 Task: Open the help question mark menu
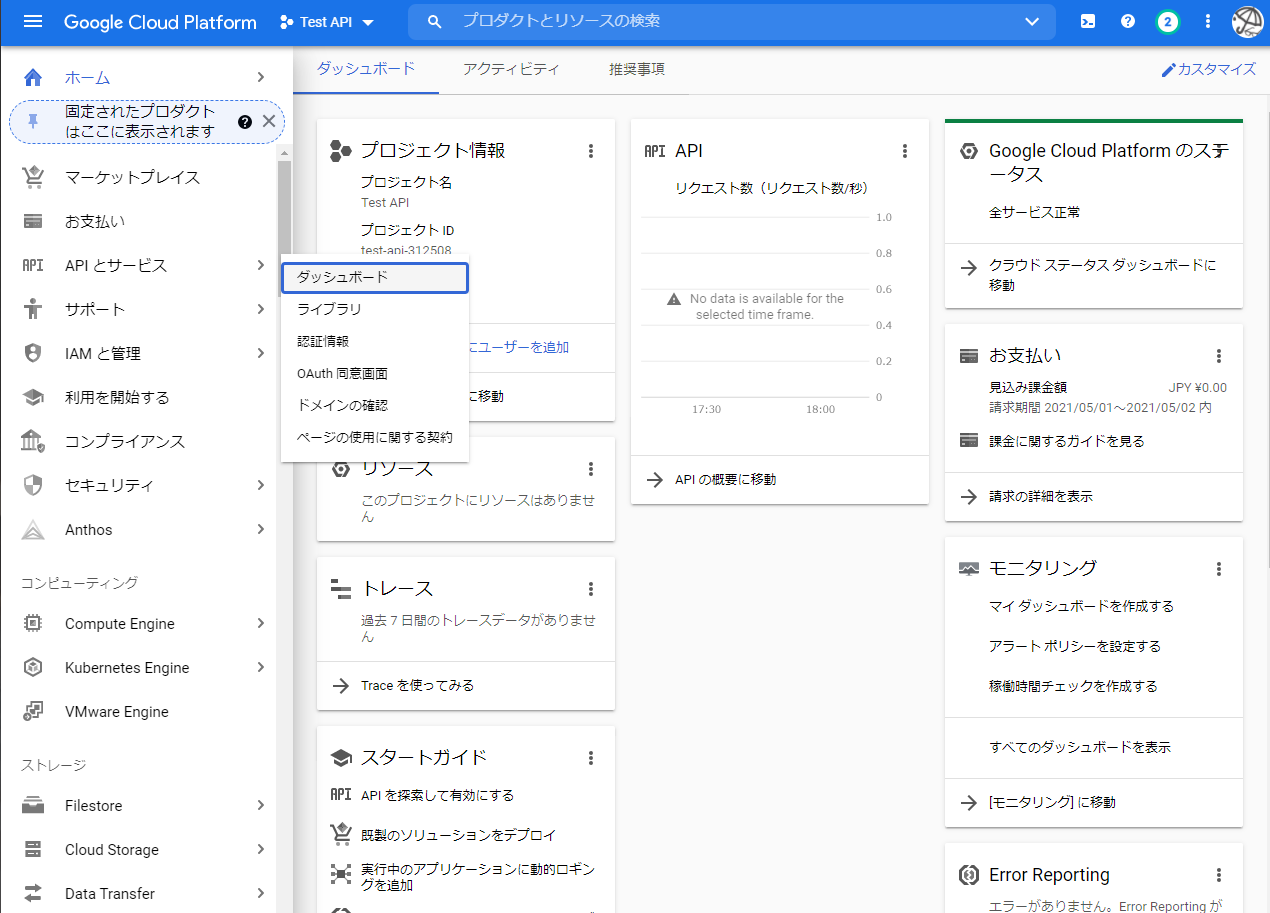pos(1128,21)
